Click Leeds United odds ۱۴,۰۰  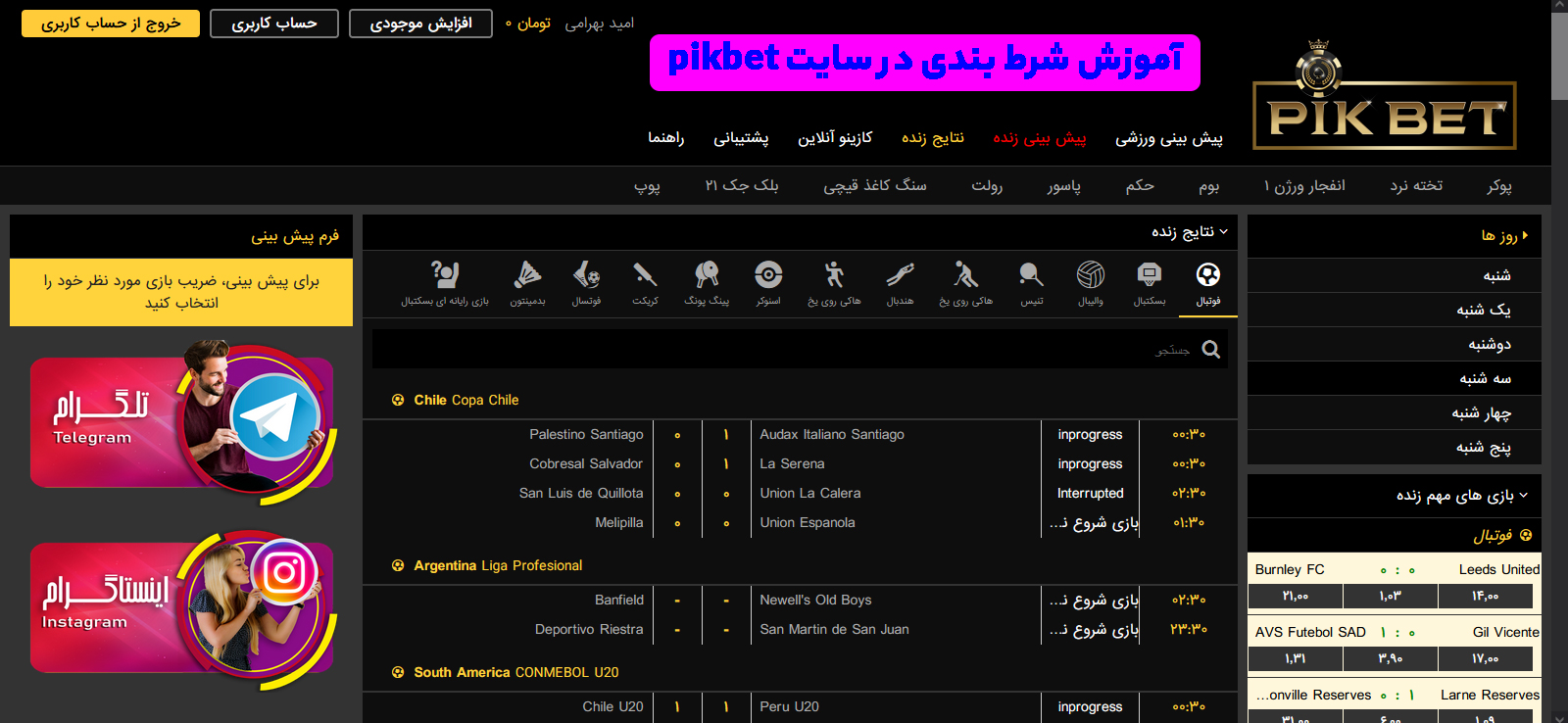point(1485,596)
